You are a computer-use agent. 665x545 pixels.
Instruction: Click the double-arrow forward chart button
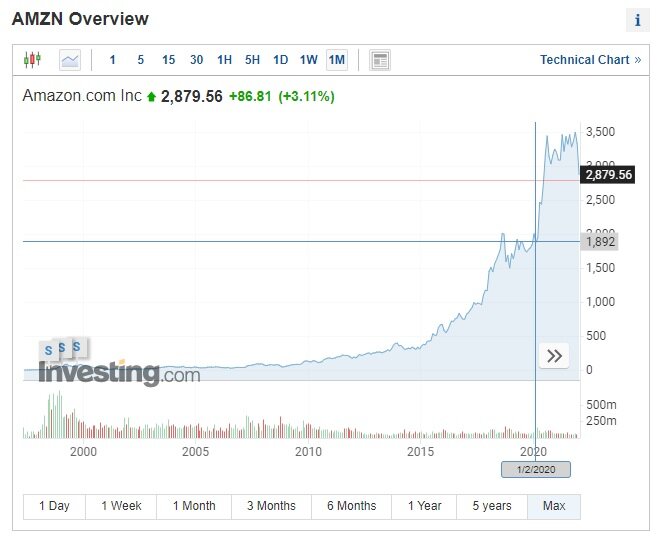point(554,355)
